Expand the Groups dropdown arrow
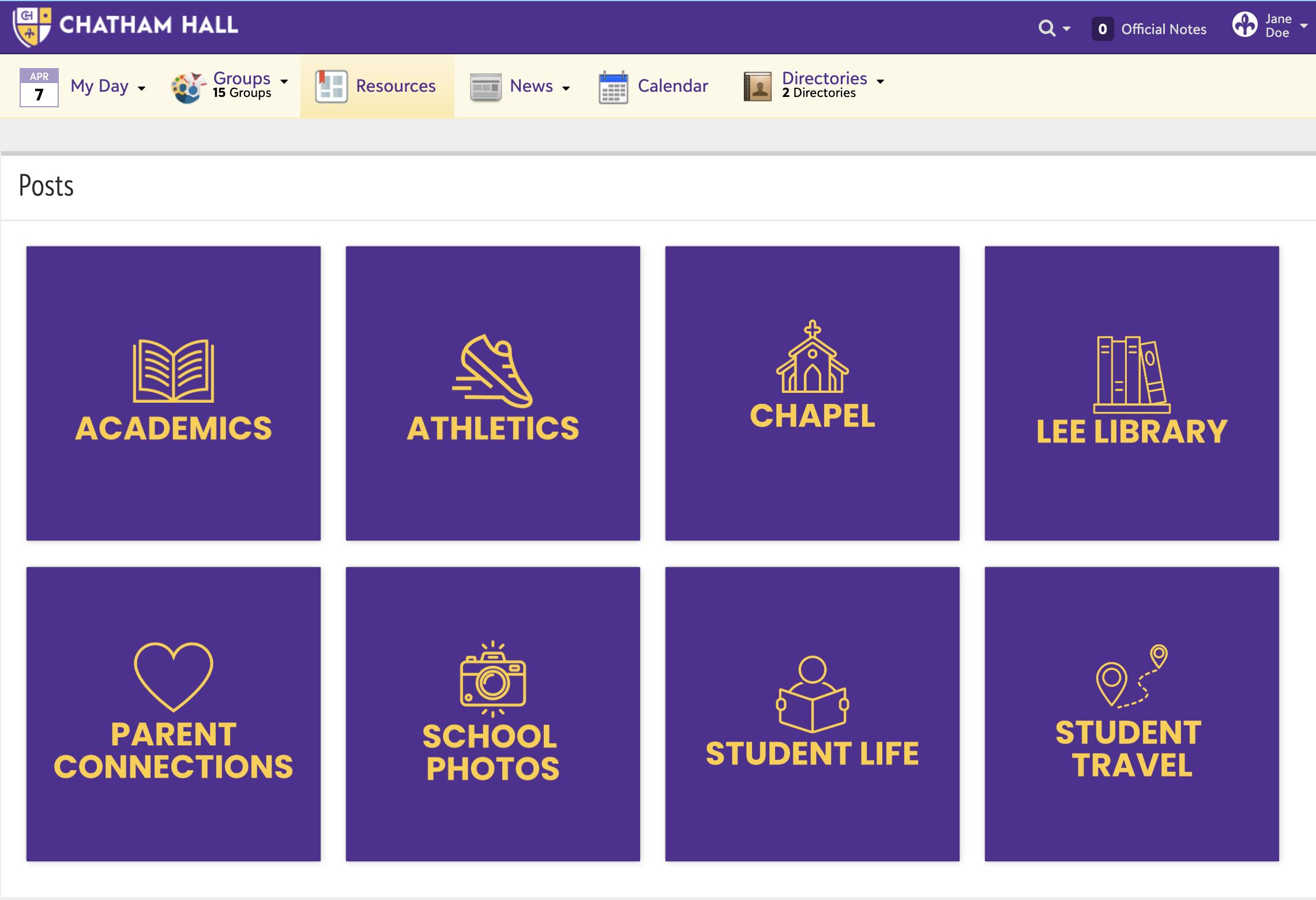Screen dimensions: 1316x900 tap(284, 81)
